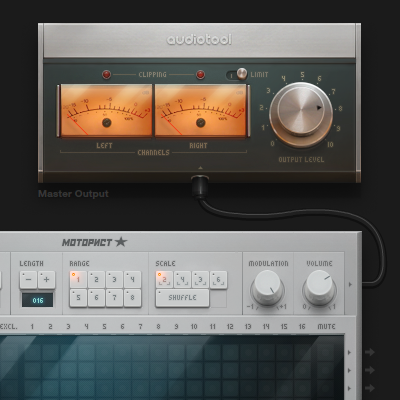Select the Master Output device label
The image size is (400, 400).
(73, 194)
